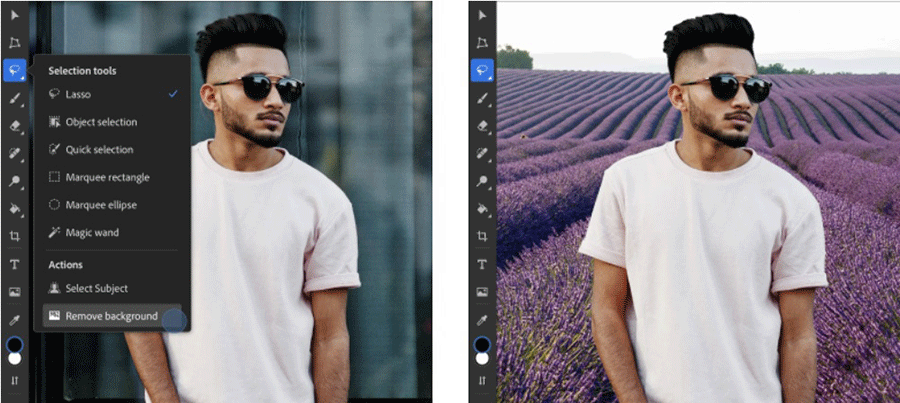Swap the colors in the lavender image toolbar
The image size is (900, 403).
click(x=482, y=380)
